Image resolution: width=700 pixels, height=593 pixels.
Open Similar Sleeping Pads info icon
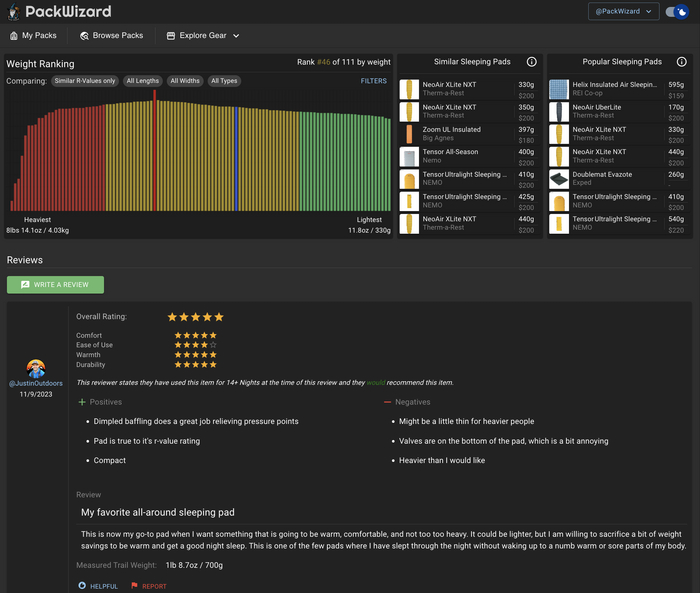tap(531, 62)
